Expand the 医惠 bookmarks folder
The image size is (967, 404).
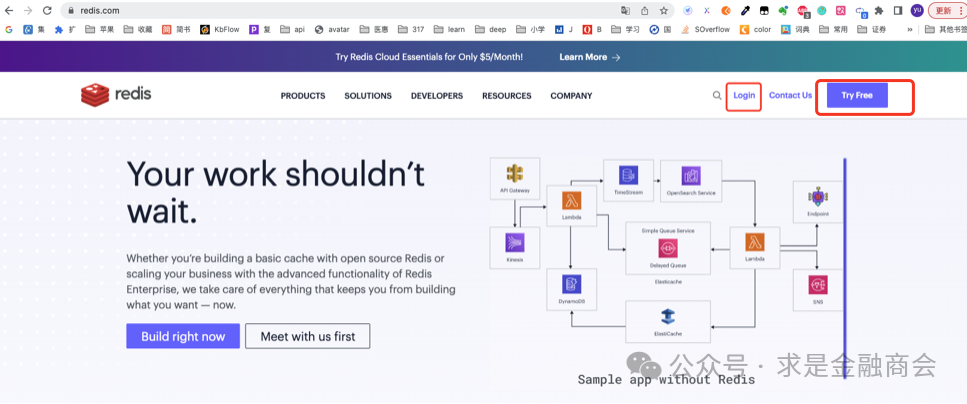click(x=374, y=29)
